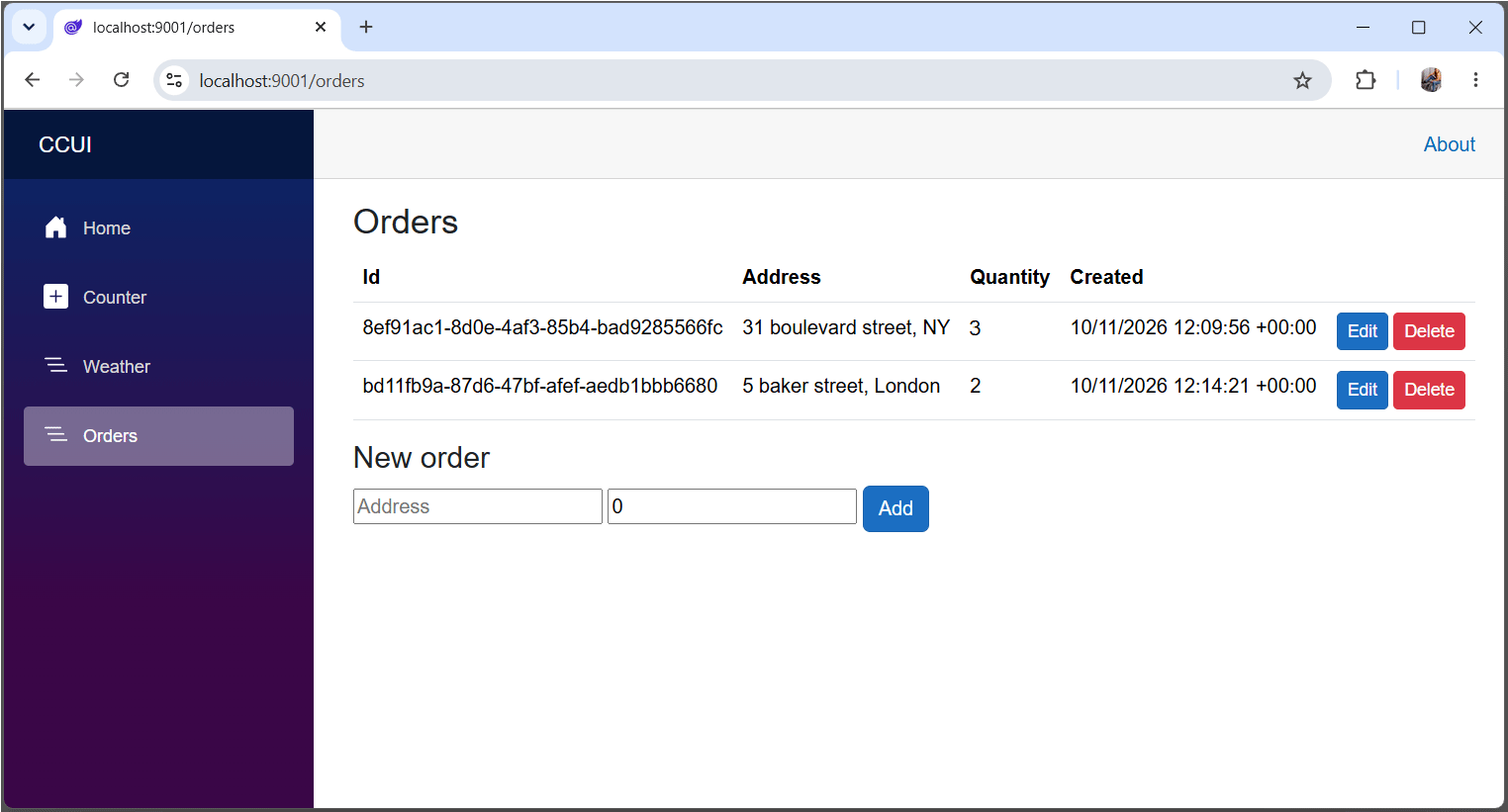The image size is (1508, 812).
Task: Reload the page with the refresh icon
Action: (121, 80)
